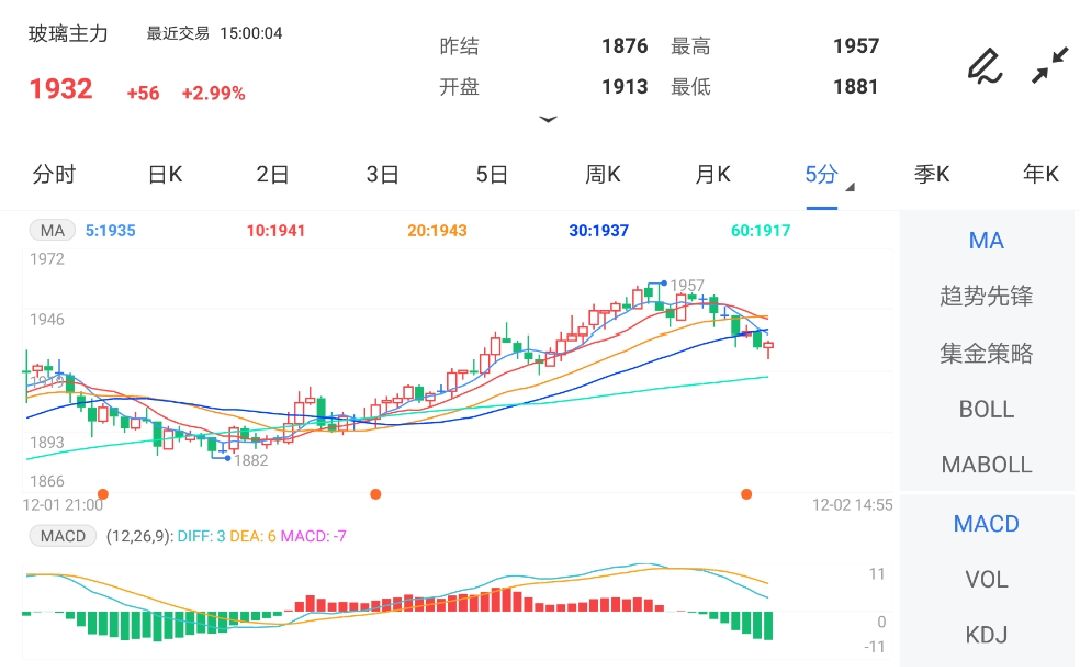Image resolution: width=1080 pixels, height=667 pixels.
Task: Click the leftmost orange timeline dot
Action: (103, 494)
